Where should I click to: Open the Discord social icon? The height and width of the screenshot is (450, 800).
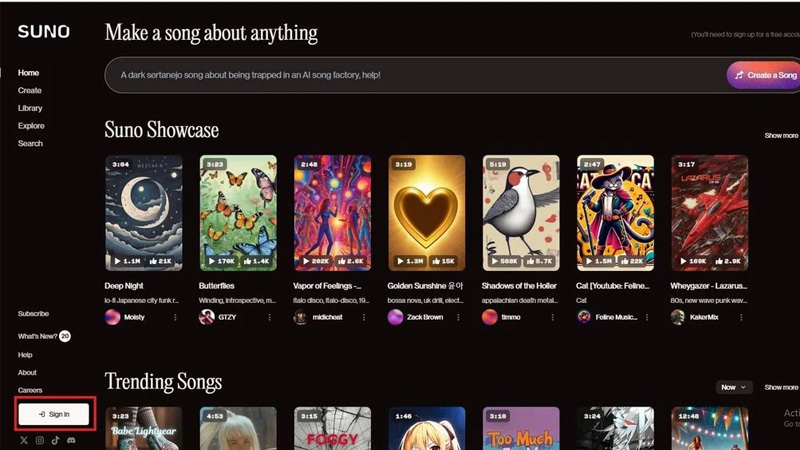[x=71, y=440]
